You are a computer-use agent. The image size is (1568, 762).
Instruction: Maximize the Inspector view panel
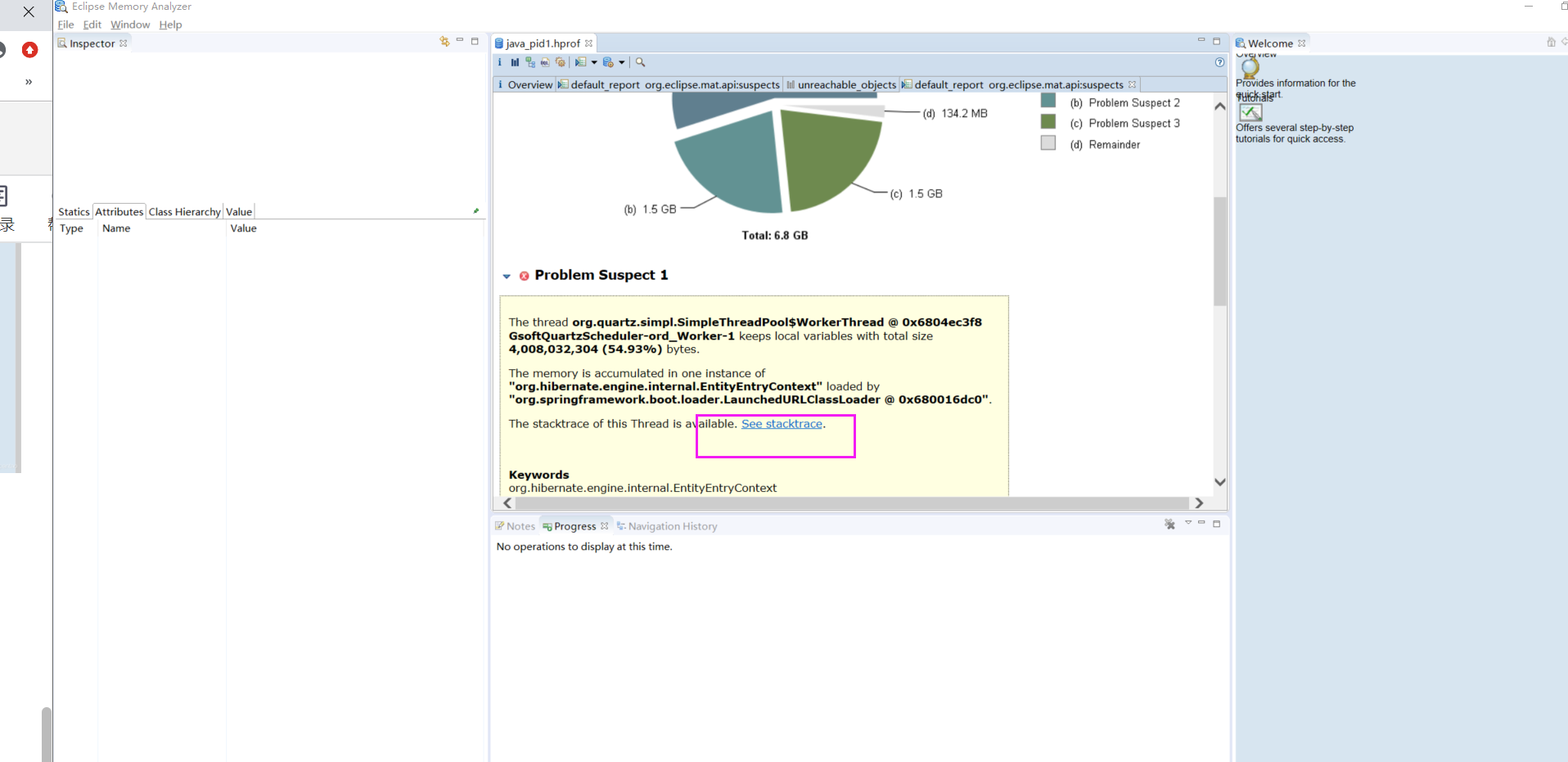click(475, 41)
